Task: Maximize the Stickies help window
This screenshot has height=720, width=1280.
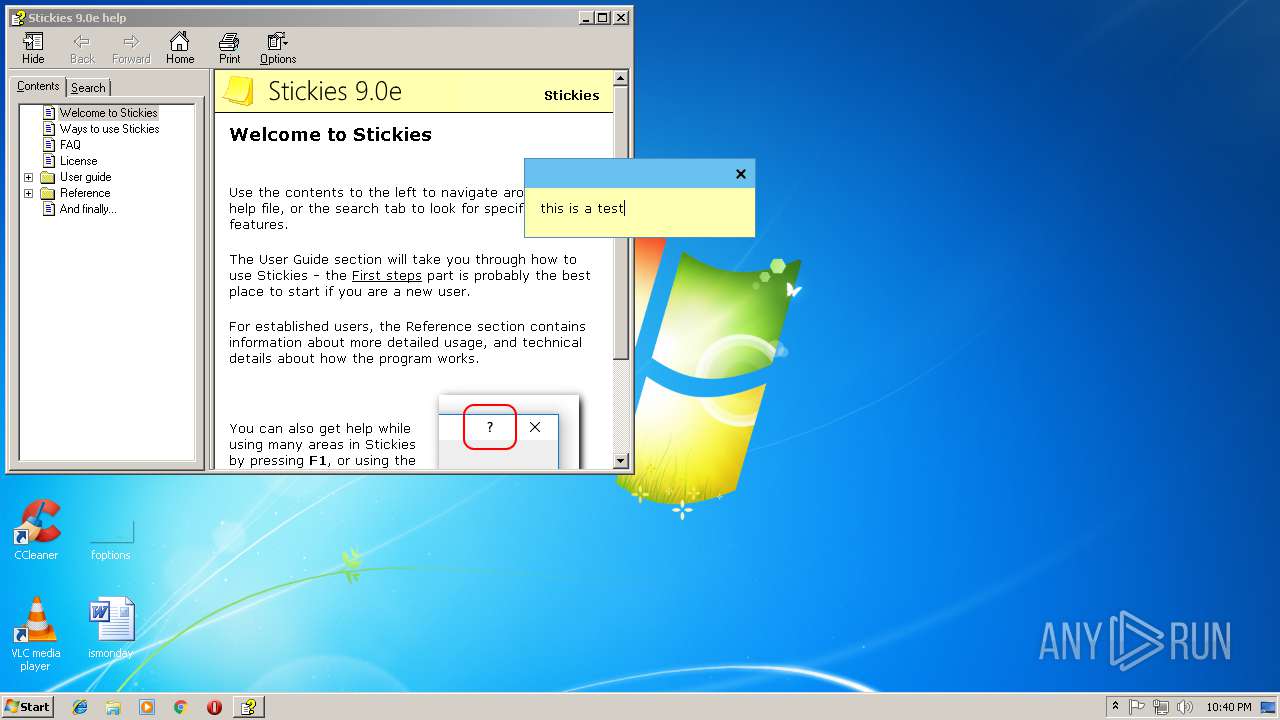Action: (x=602, y=17)
